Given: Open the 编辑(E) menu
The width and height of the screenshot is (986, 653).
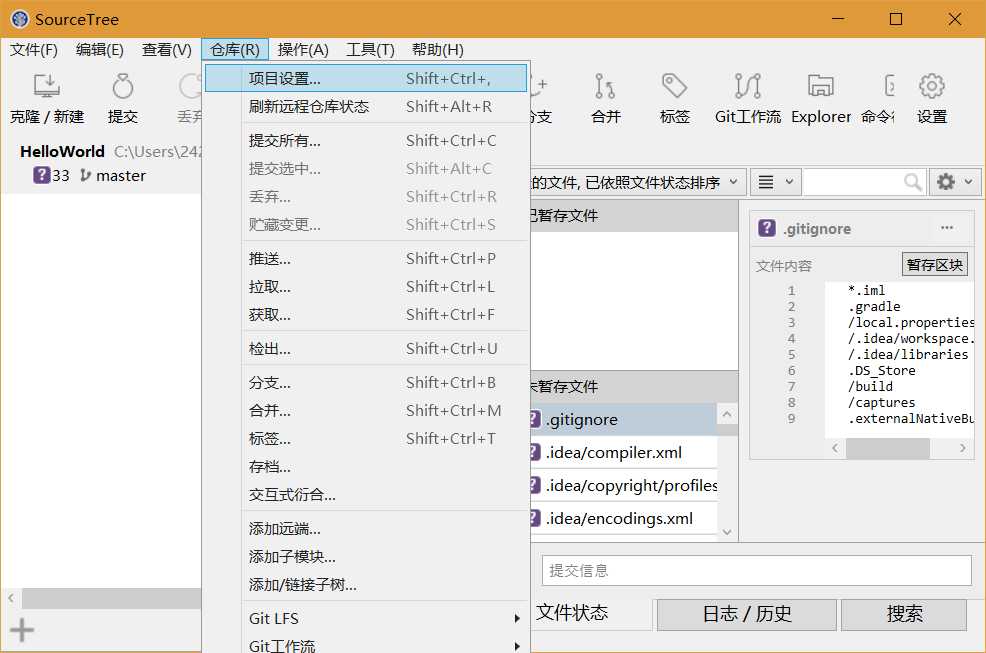Looking at the screenshot, I should tap(99, 50).
